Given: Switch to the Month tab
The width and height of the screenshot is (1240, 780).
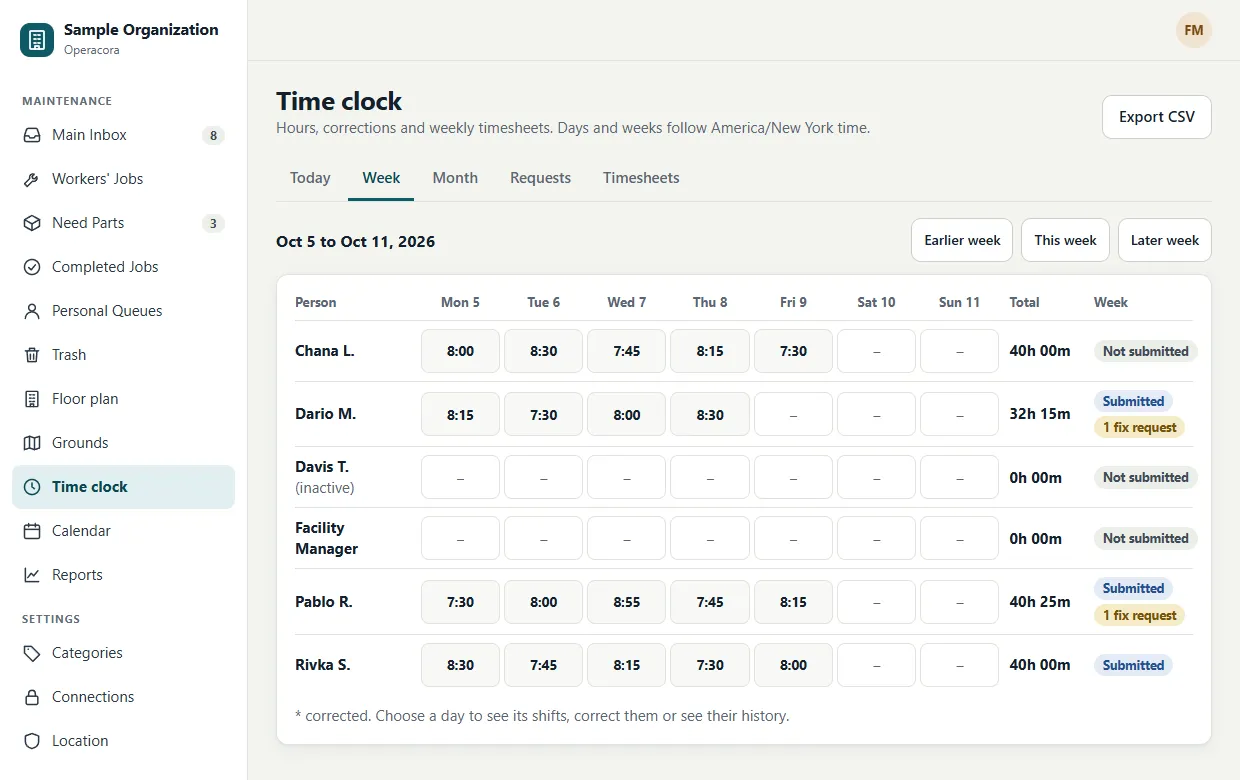Looking at the screenshot, I should [x=455, y=178].
